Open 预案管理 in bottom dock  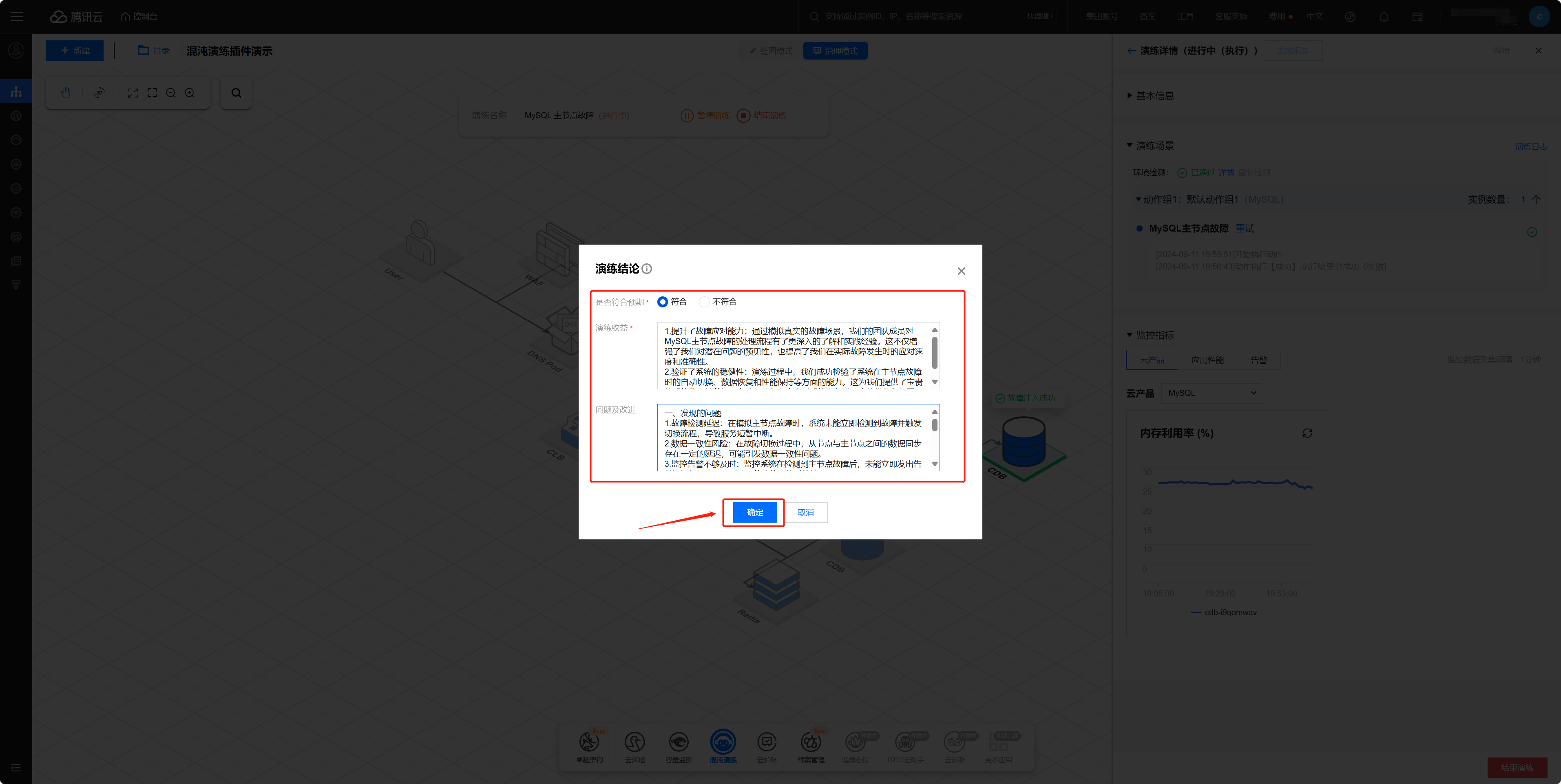811,746
